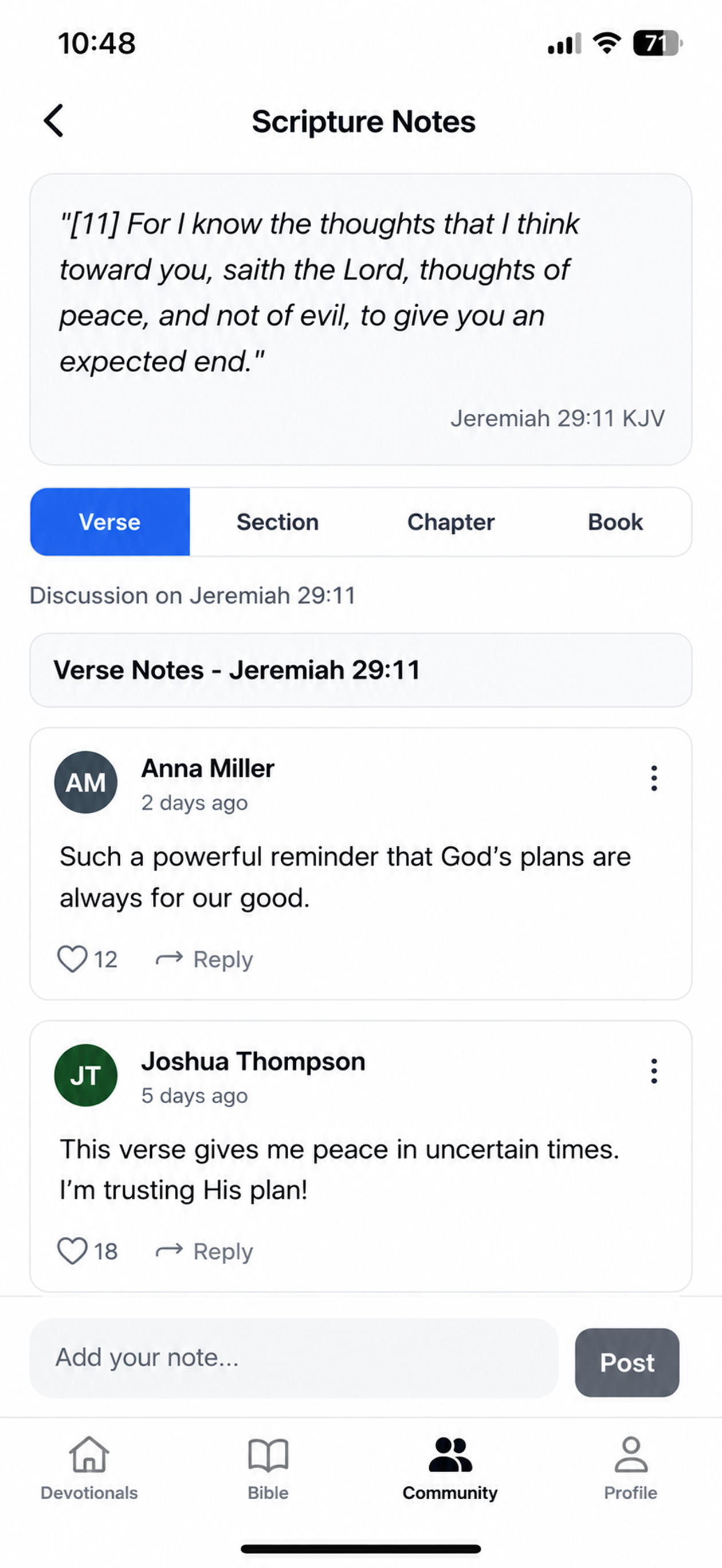The height and width of the screenshot is (1568, 722).
Task: Switch to the Section tab
Action: 277,522
